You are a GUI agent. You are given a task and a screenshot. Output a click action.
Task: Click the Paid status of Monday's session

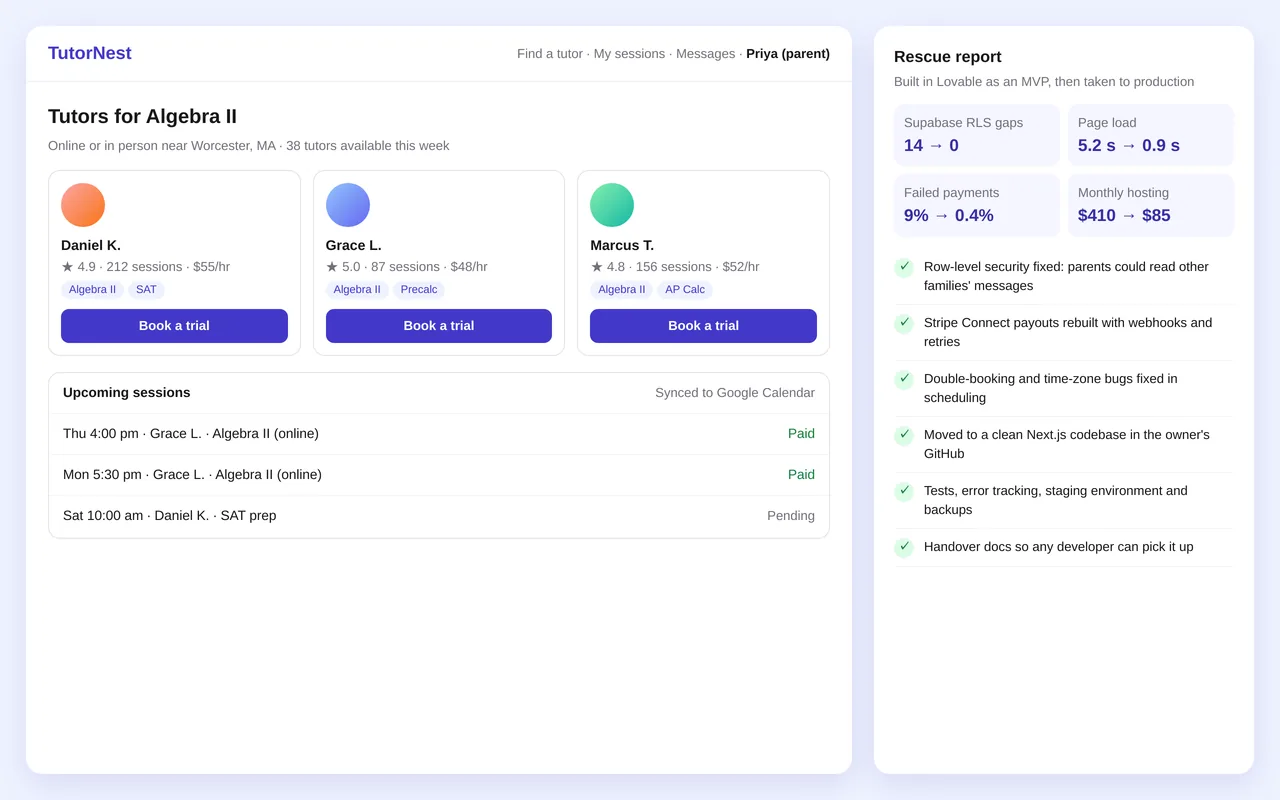coord(801,475)
